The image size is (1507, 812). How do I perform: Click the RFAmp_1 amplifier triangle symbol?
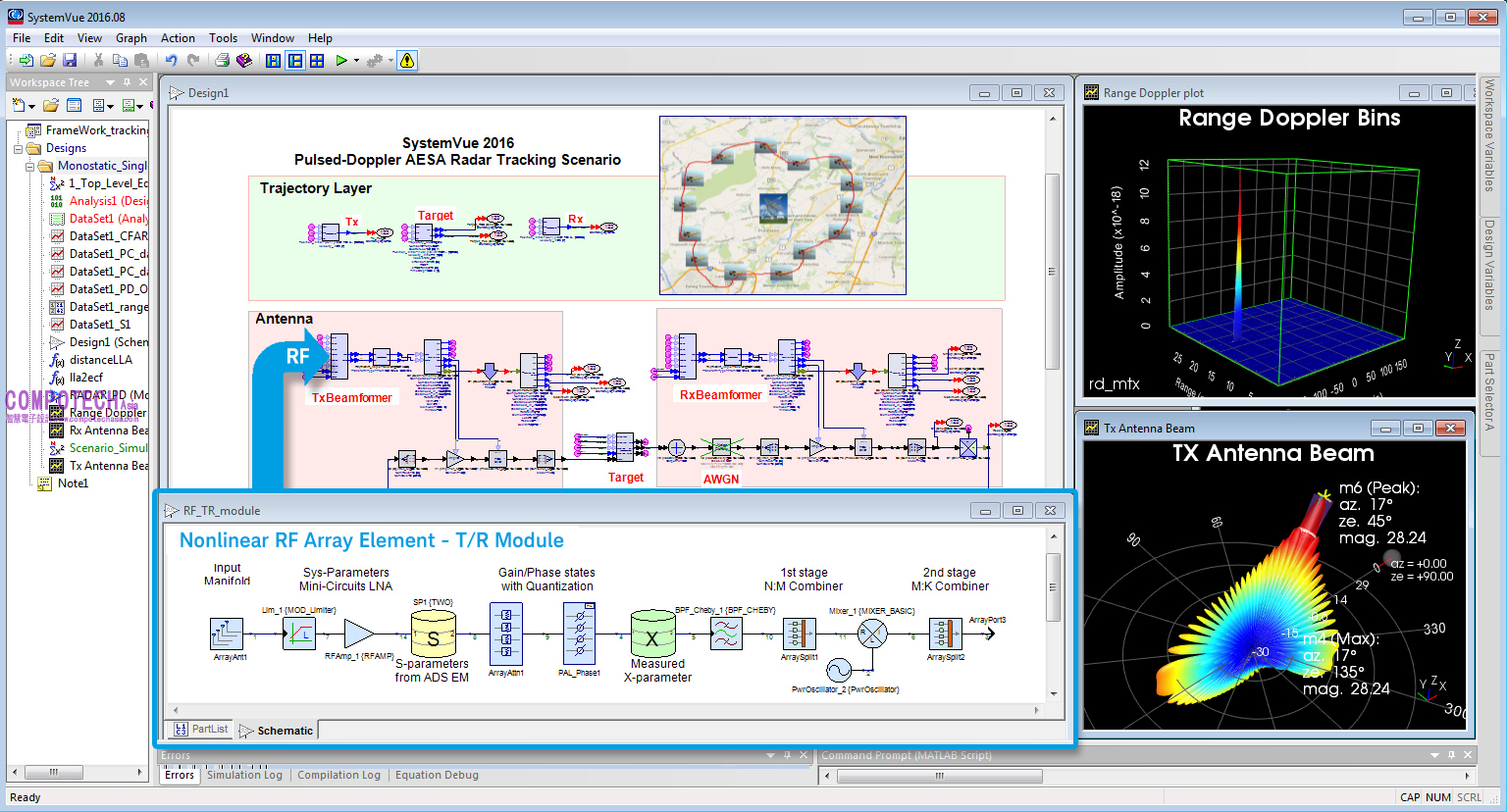(358, 634)
